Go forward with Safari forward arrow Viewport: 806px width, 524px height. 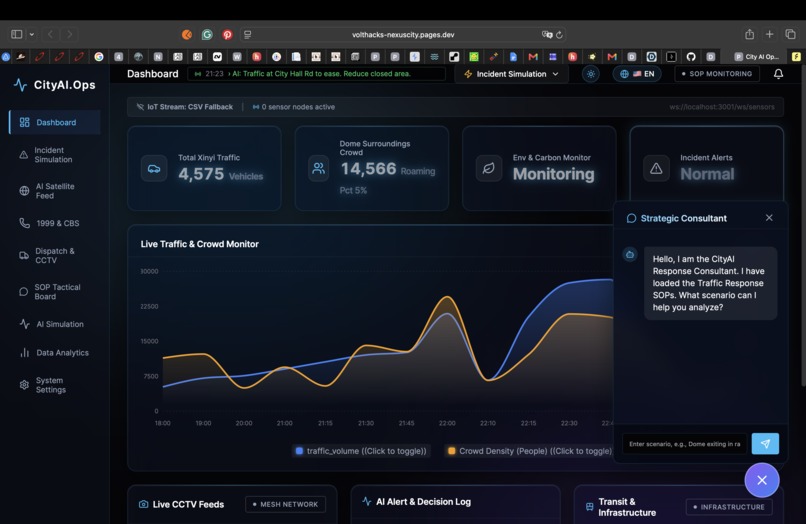69,34
